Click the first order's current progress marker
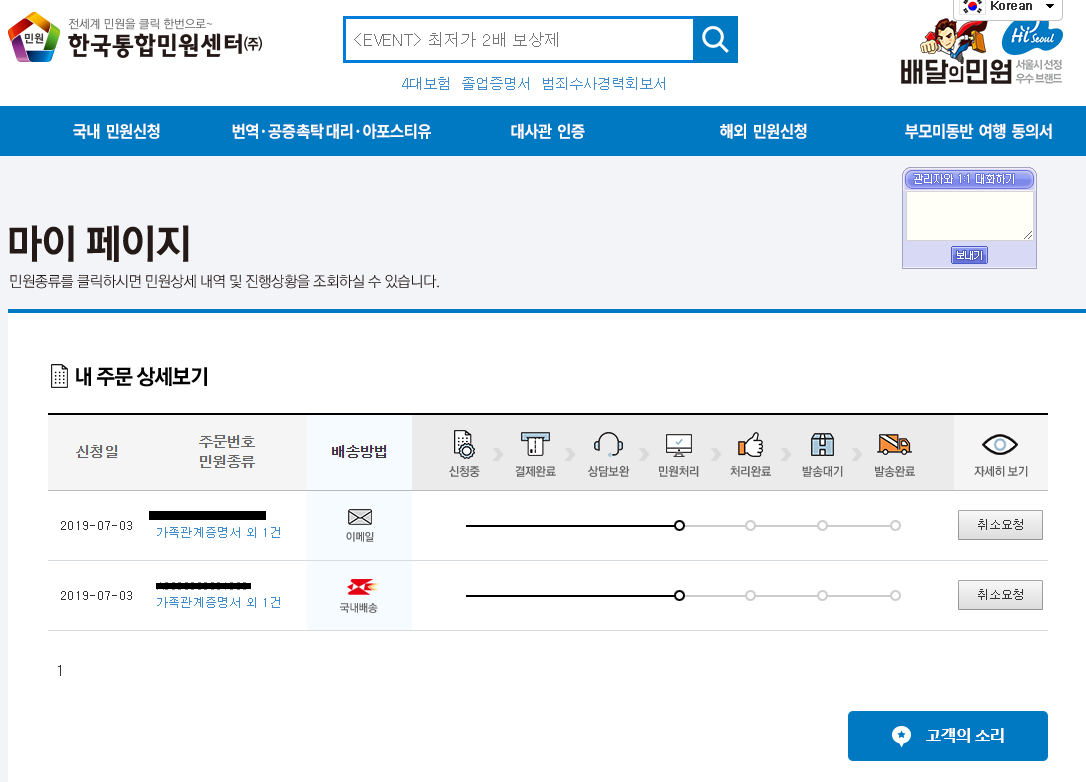Viewport: 1086px width, 782px height. pyautogui.click(x=679, y=525)
